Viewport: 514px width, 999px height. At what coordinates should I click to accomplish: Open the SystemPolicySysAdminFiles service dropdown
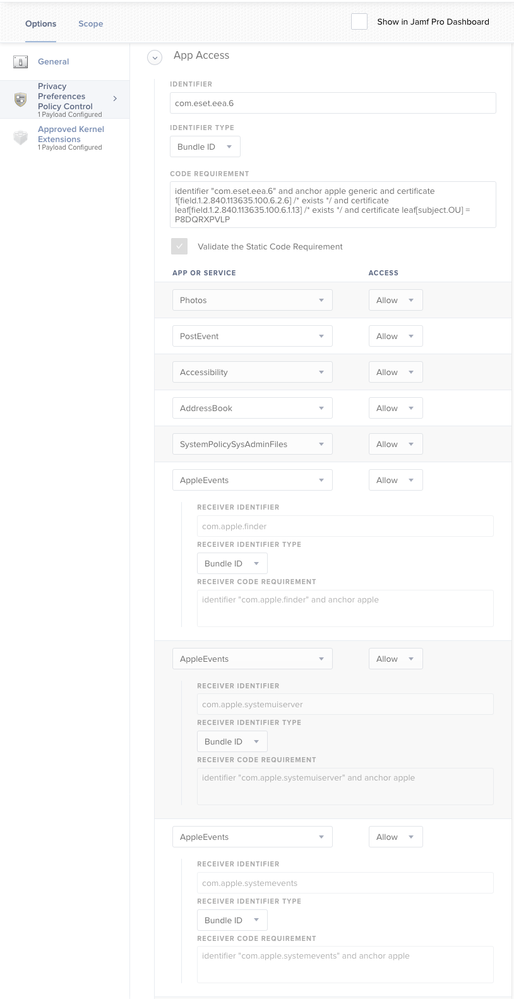(252, 444)
